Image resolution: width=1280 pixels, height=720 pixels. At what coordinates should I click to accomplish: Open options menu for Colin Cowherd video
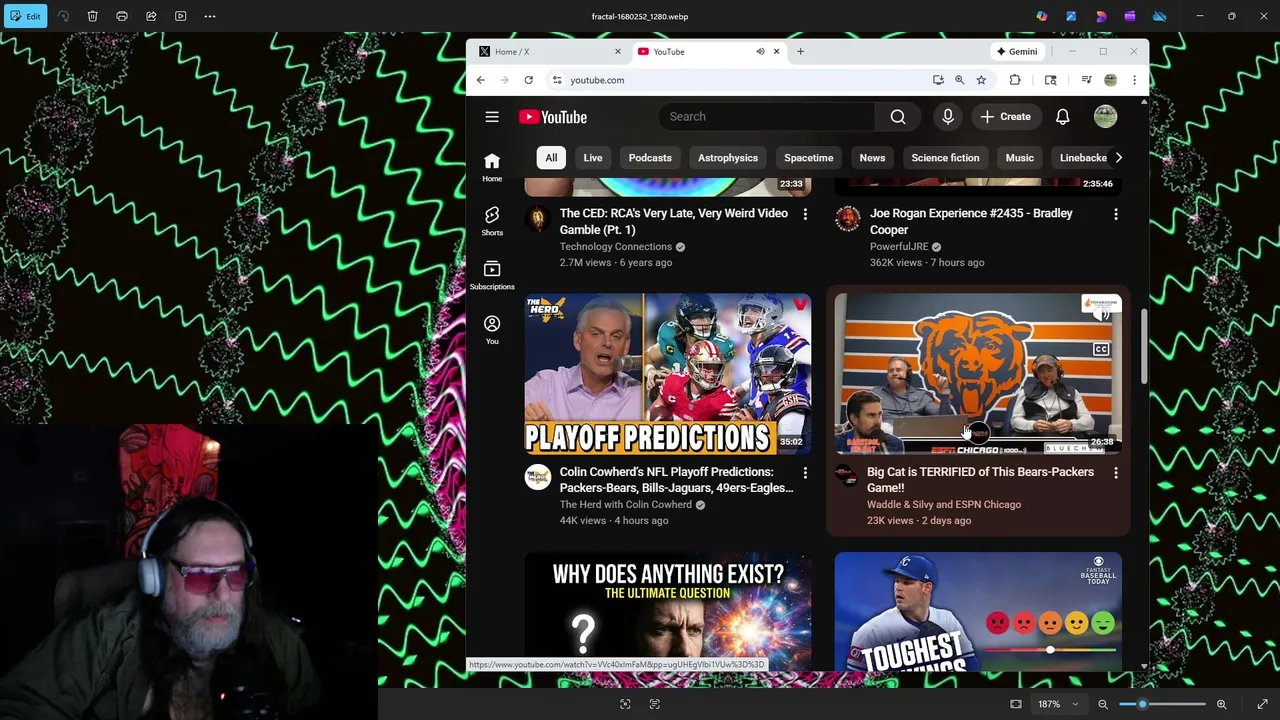coord(805,473)
